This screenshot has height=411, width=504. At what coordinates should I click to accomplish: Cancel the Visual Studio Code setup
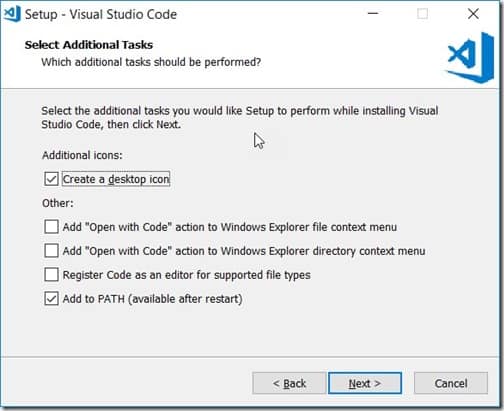(x=451, y=383)
